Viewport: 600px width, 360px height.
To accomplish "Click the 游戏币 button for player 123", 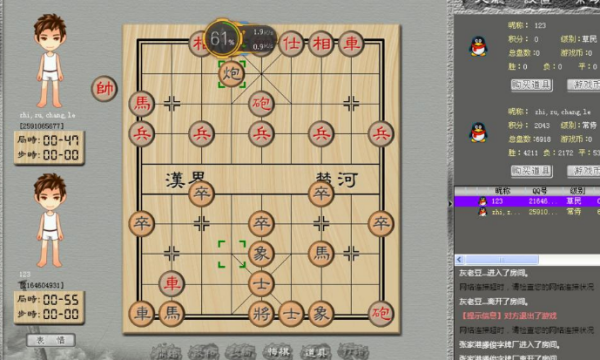I will (584, 85).
